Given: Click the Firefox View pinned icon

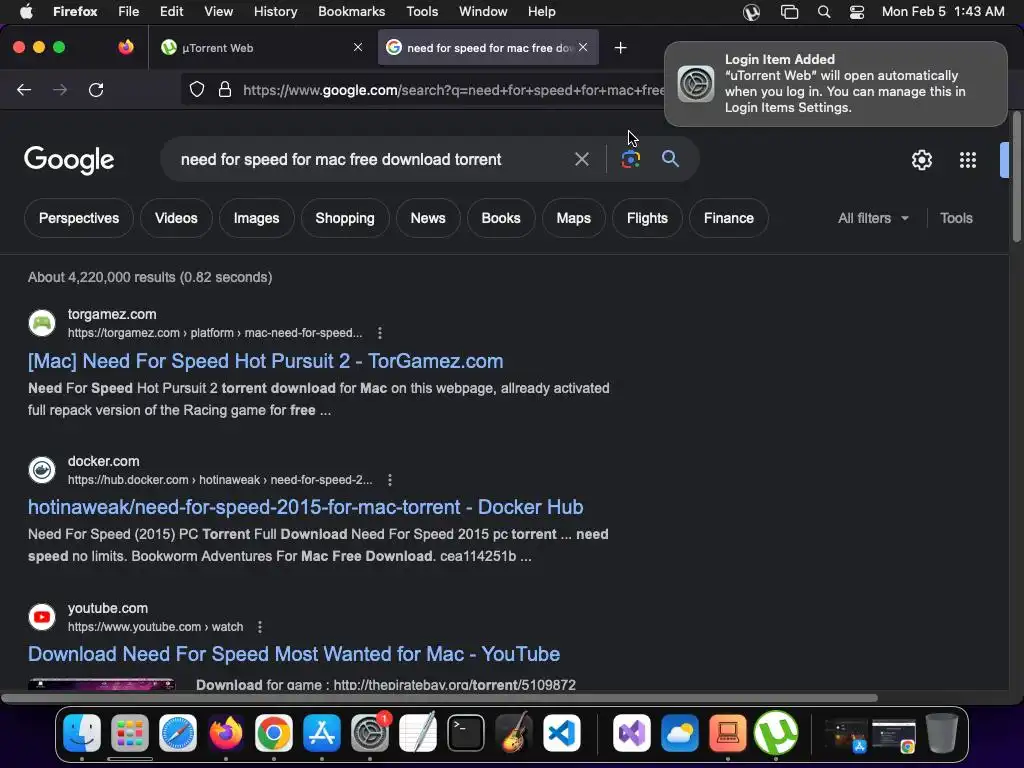Looking at the screenshot, I should point(125,47).
